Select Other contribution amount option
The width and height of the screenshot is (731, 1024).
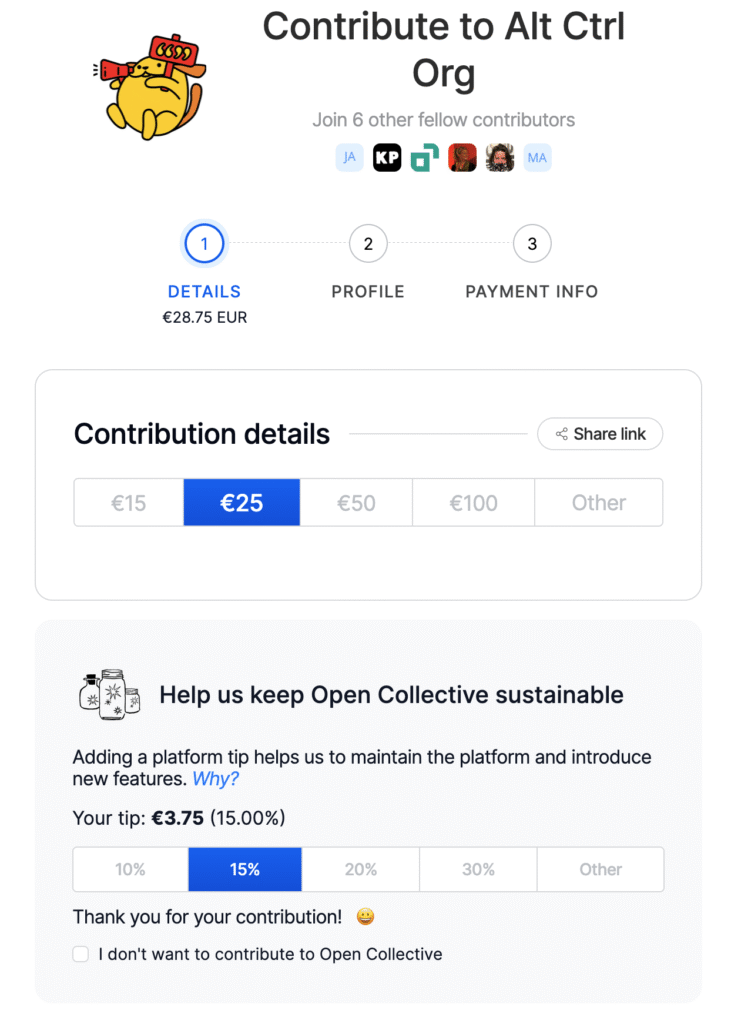(x=598, y=502)
